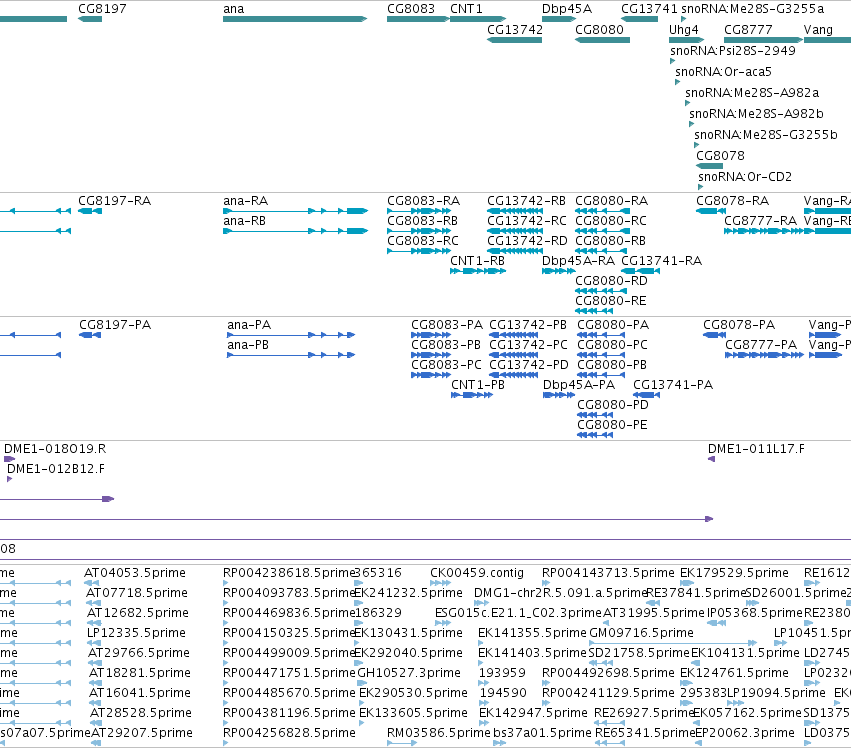Click the AT29207.5prime EST label
This screenshot has height=748, width=851.
[142, 733]
